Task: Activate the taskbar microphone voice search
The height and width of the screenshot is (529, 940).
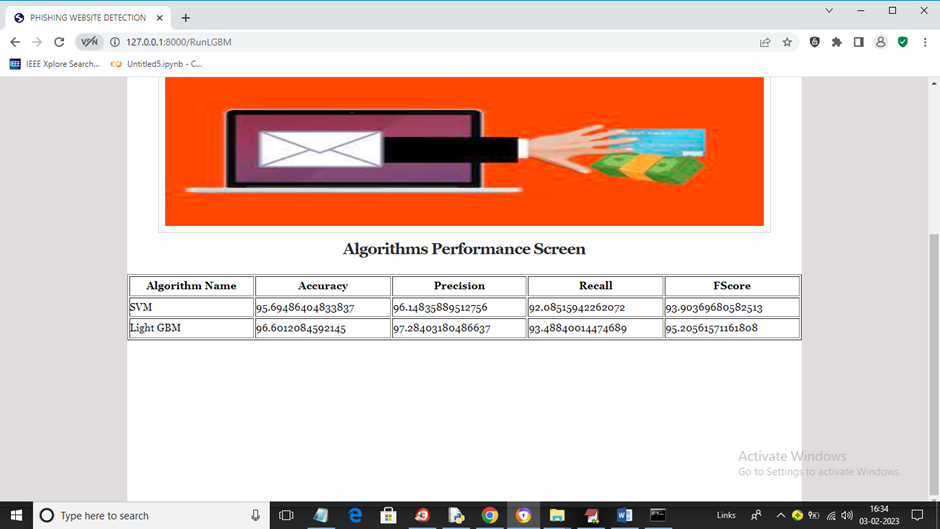Action: tap(255, 515)
